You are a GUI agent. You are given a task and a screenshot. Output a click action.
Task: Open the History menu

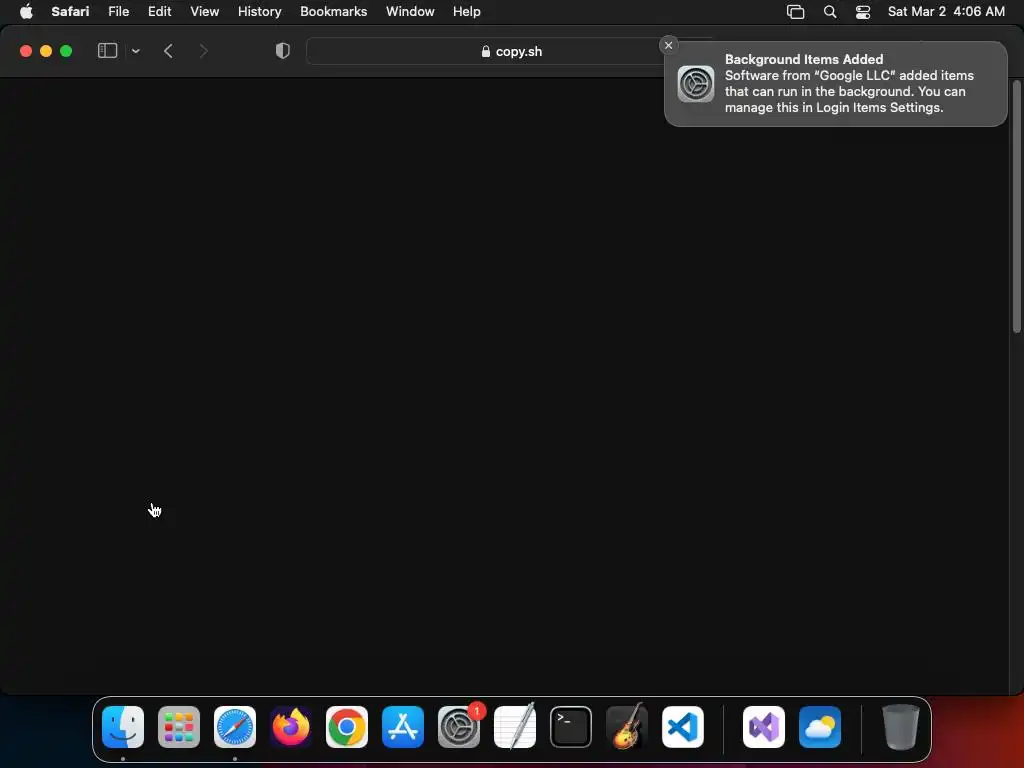pos(259,12)
